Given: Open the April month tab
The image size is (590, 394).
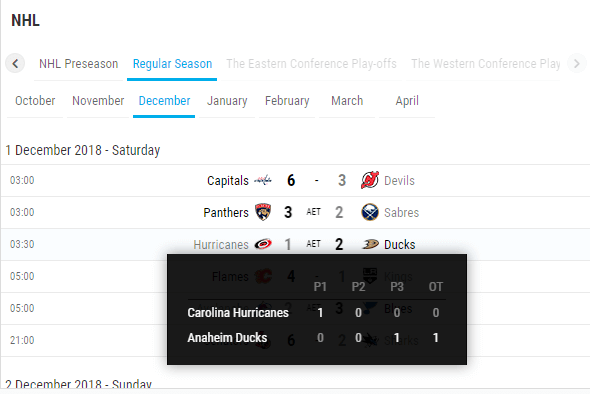Looking at the screenshot, I should [x=407, y=101].
